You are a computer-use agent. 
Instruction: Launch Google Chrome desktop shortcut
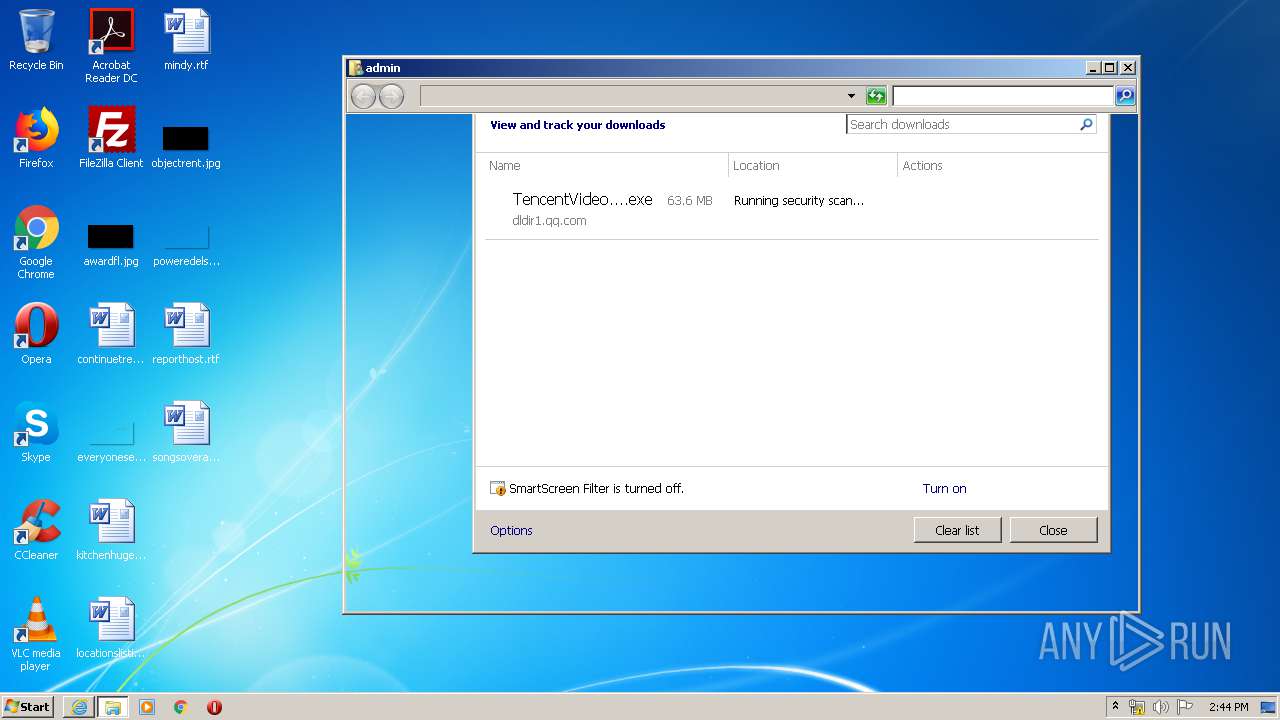pyautogui.click(x=36, y=242)
